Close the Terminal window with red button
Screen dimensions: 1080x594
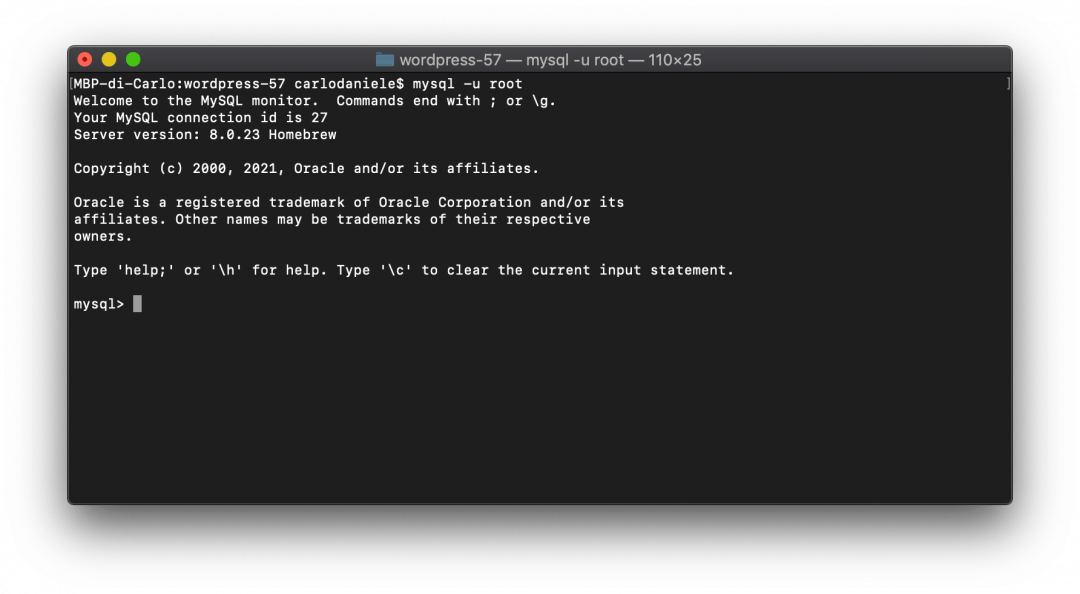click(x=85, y=60)
